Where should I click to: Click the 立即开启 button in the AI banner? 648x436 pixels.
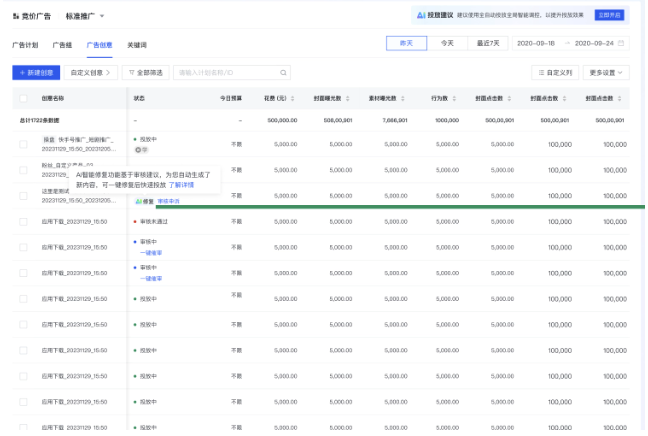click(609, 15)
